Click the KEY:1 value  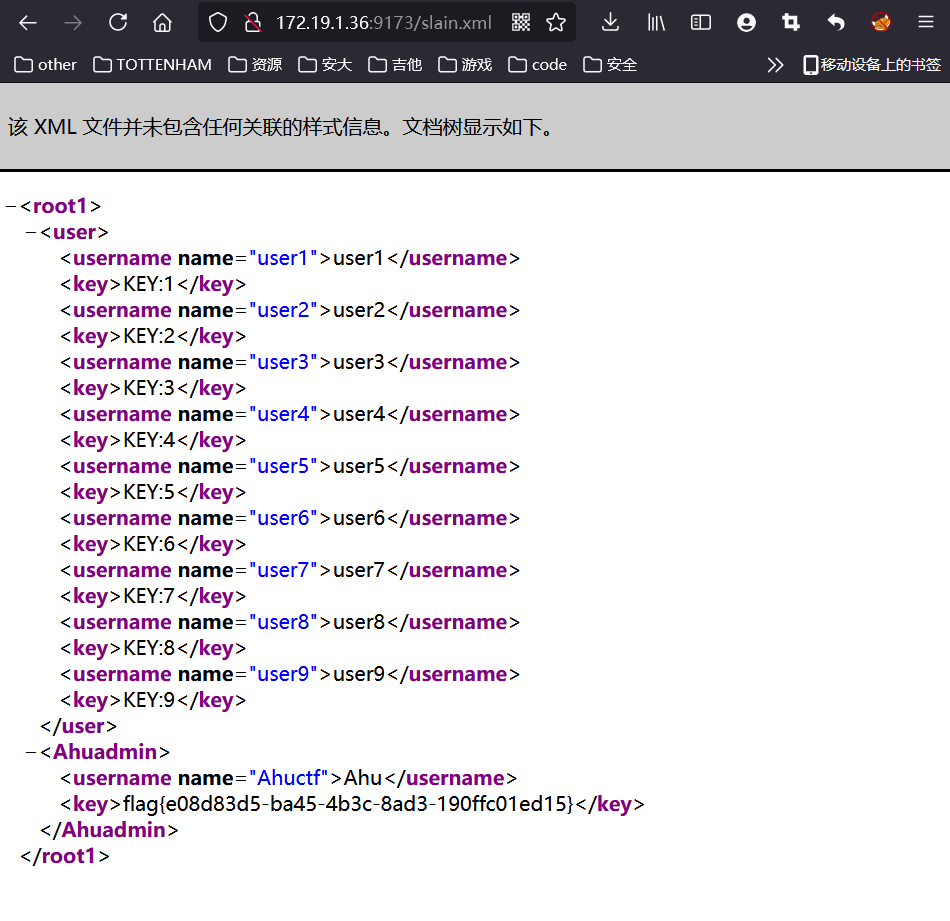[149, 284]
